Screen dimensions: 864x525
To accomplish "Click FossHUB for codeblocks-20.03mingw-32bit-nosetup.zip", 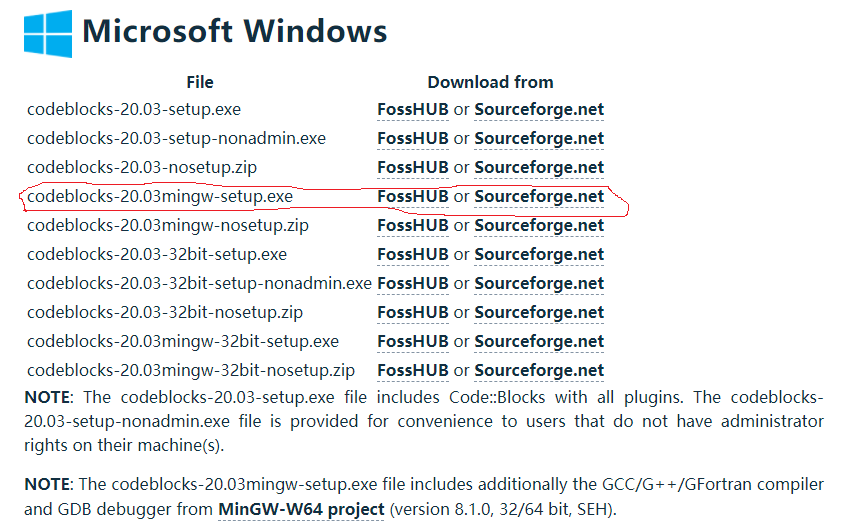I will click(x=413, y=370).
